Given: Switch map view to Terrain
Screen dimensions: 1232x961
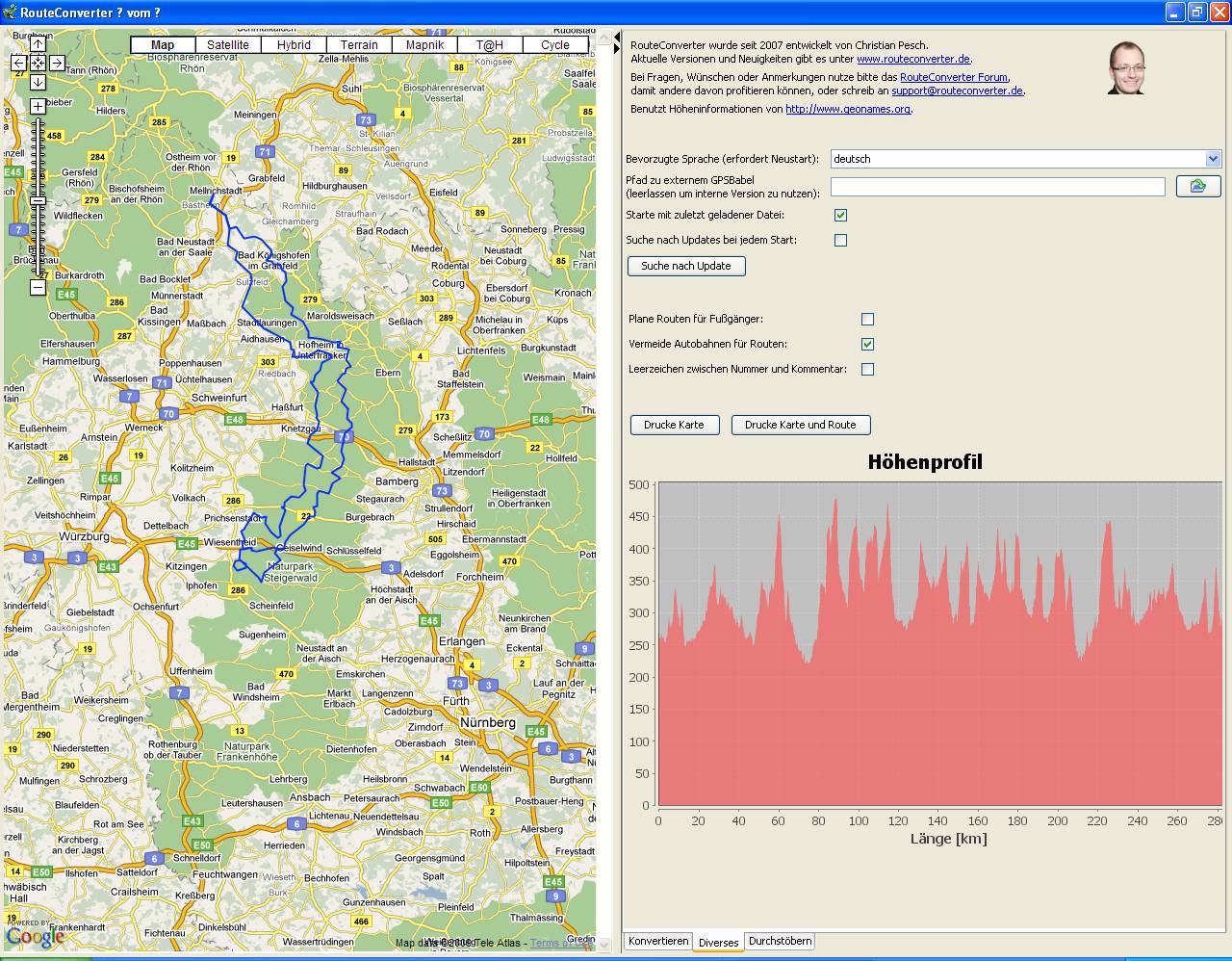Looking at the screenshot, I should [x=359, y=45].
